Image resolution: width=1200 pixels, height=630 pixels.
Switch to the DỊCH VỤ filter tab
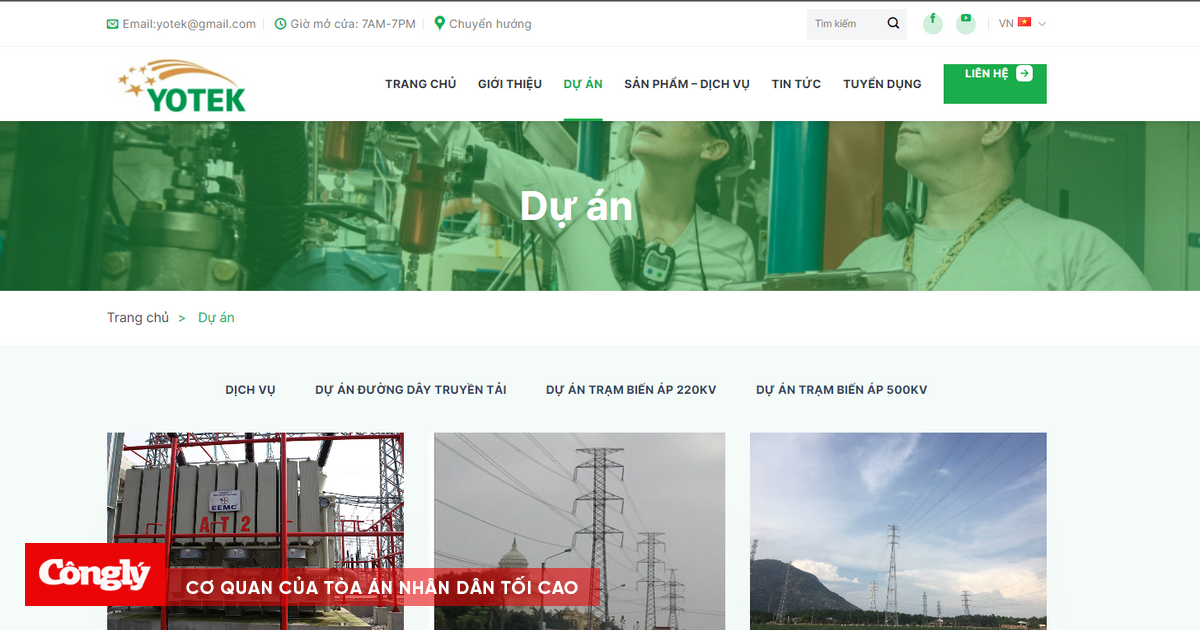pos(249,389)
